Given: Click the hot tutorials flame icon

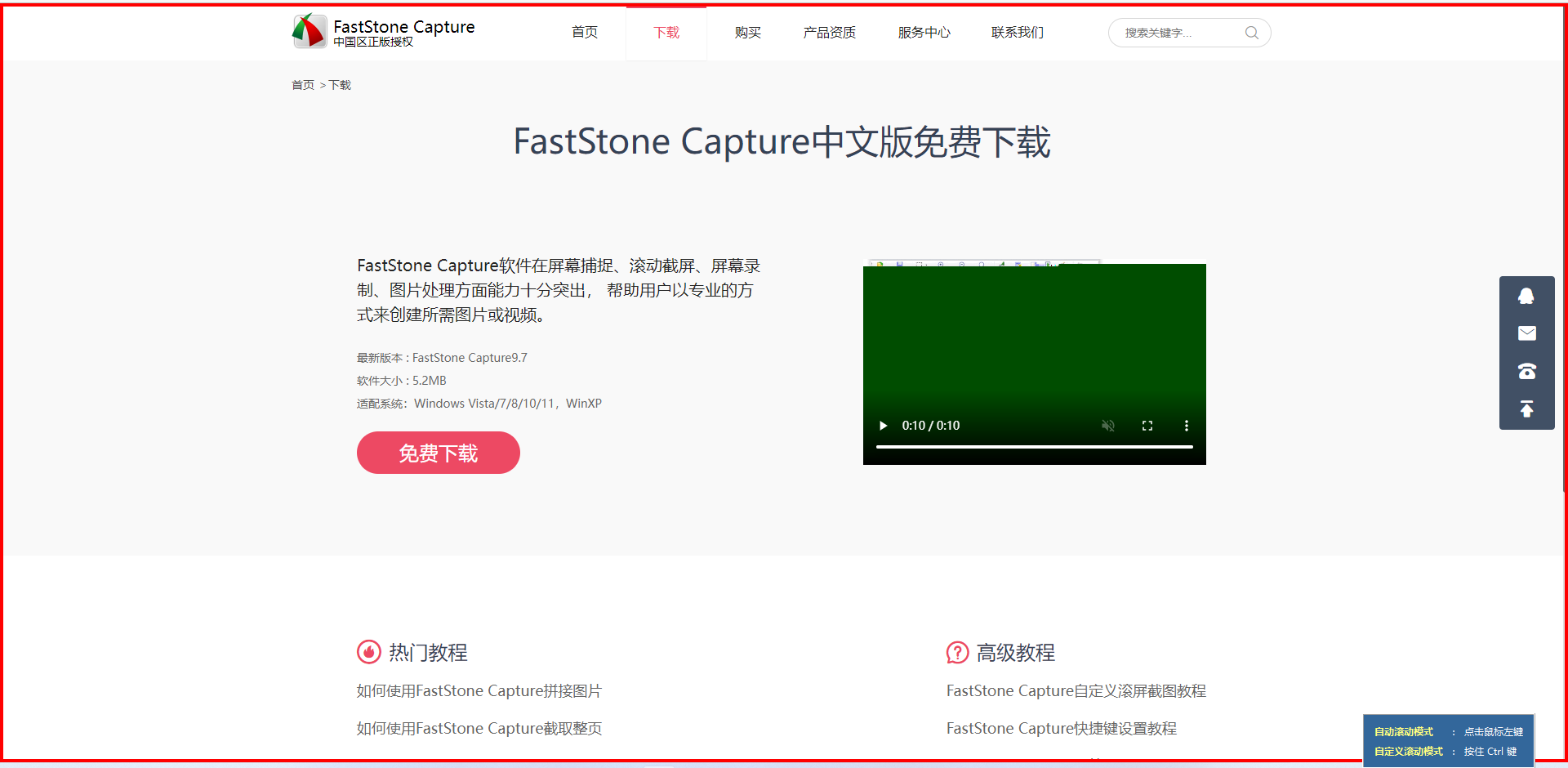Looking at the screenshot, I should click(369, 652).
